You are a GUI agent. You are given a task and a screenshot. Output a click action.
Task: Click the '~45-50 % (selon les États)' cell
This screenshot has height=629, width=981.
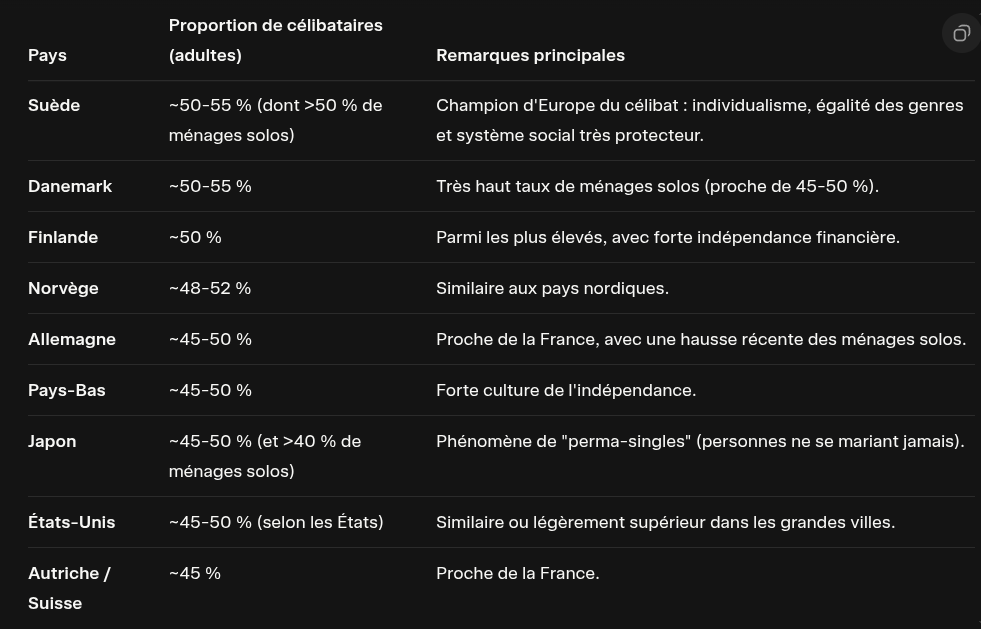276,522
